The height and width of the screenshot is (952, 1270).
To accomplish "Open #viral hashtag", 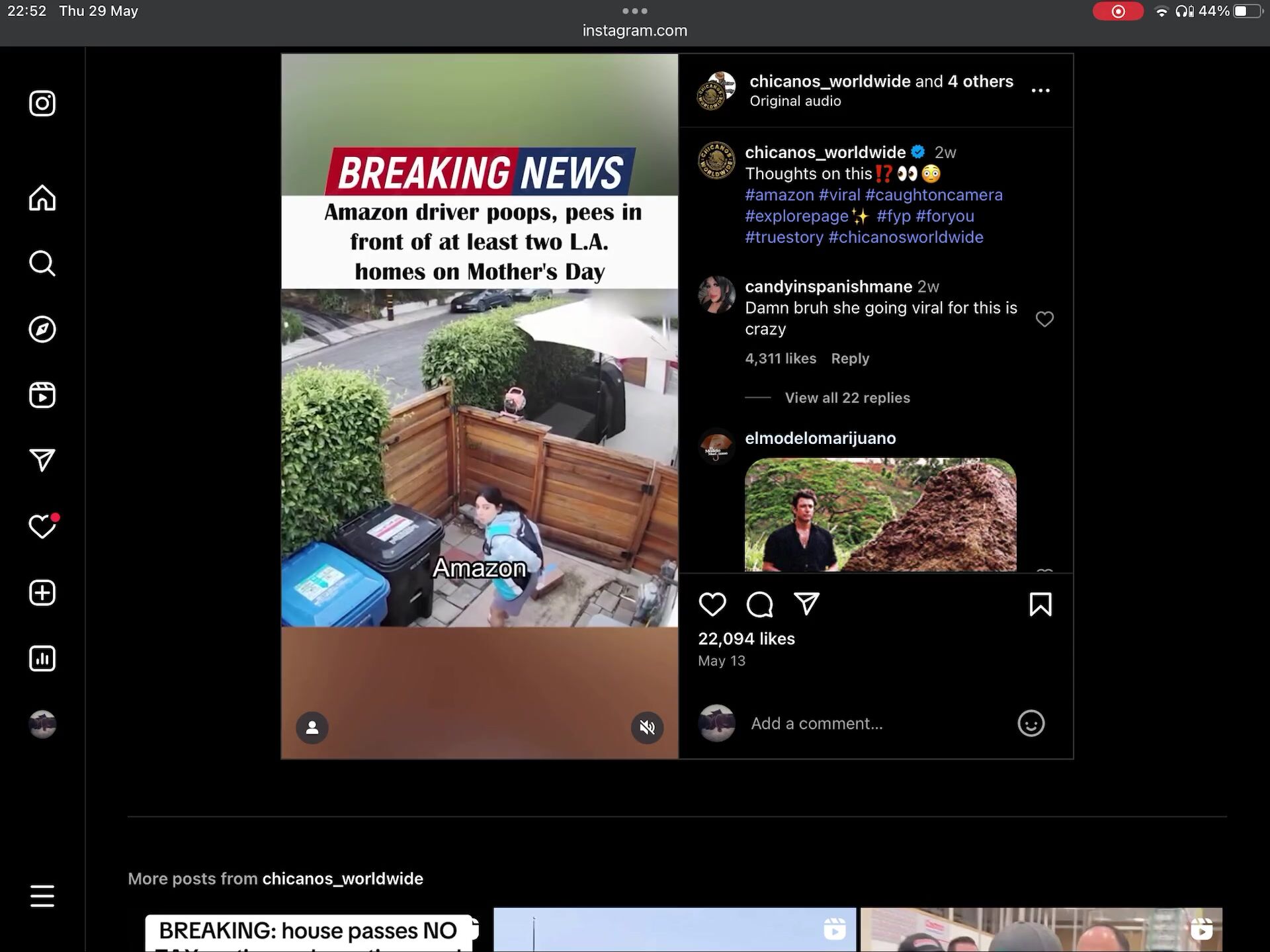I will 839,195.
